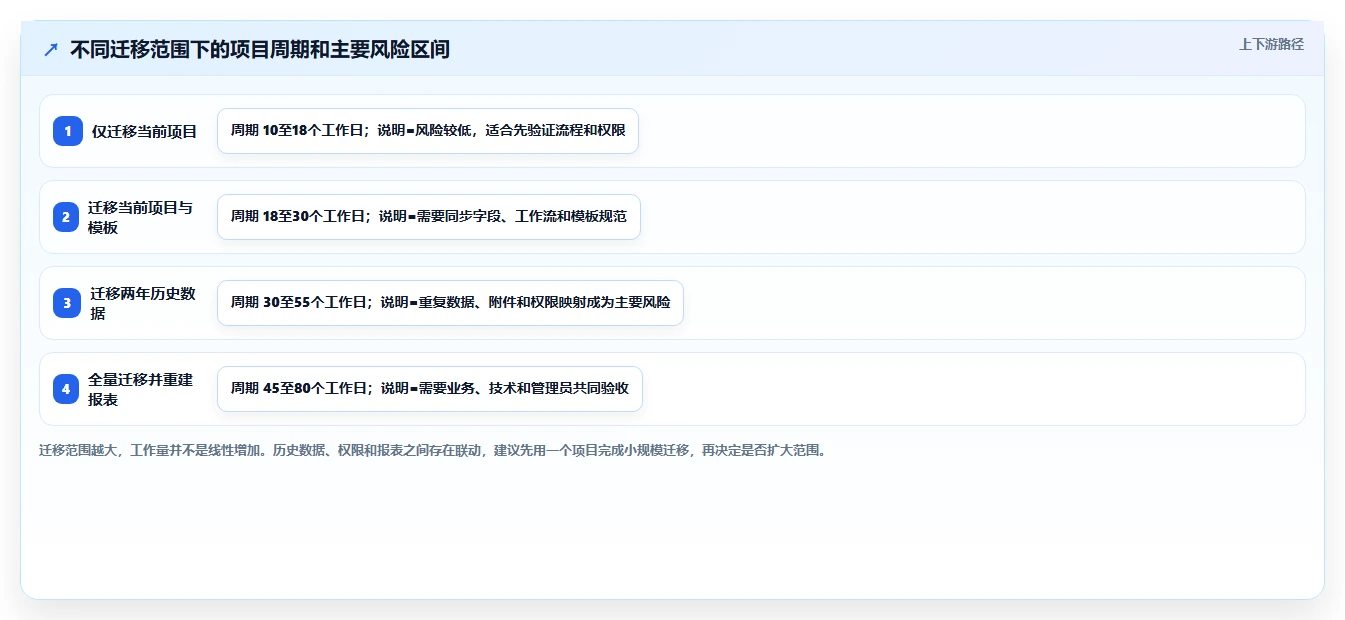This screenshot has width=1345, height=620.
Task: Select the 迁移两年历史数据 label
Action: [143, 303]
